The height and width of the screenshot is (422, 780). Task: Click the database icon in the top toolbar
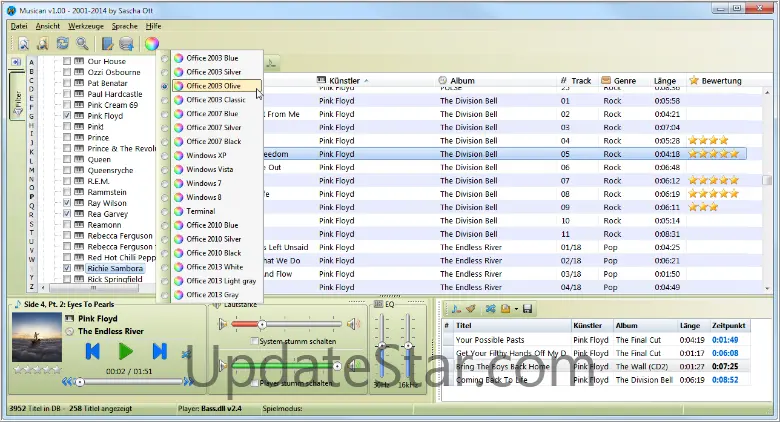[127, 43]
